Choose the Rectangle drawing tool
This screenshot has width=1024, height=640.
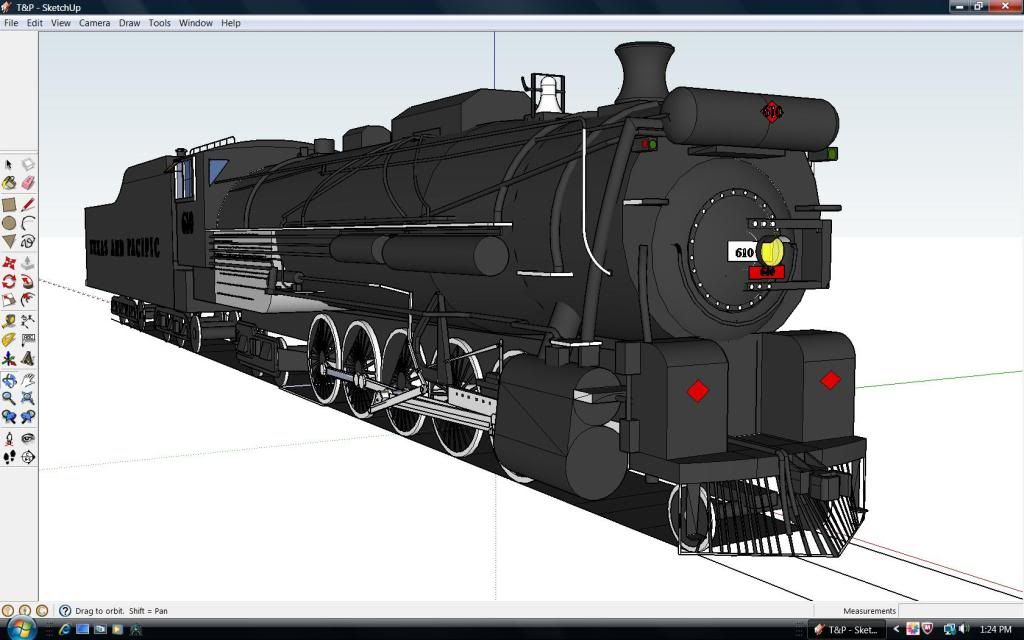coord(8,205)
